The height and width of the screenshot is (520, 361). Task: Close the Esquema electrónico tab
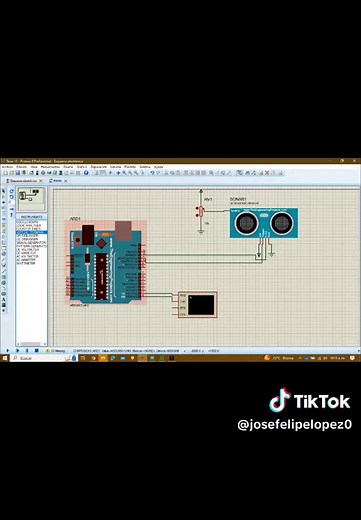tap(41, 181)
